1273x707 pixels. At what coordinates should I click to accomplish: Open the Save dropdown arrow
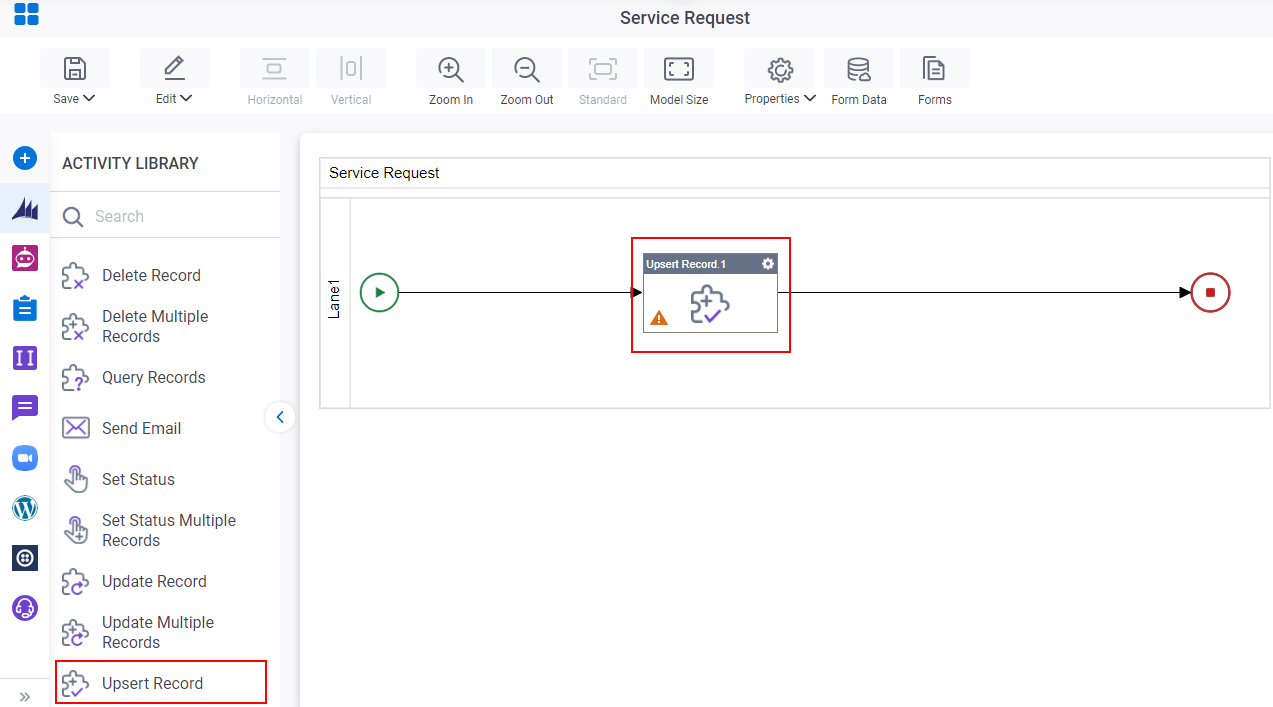coord(89,99)
